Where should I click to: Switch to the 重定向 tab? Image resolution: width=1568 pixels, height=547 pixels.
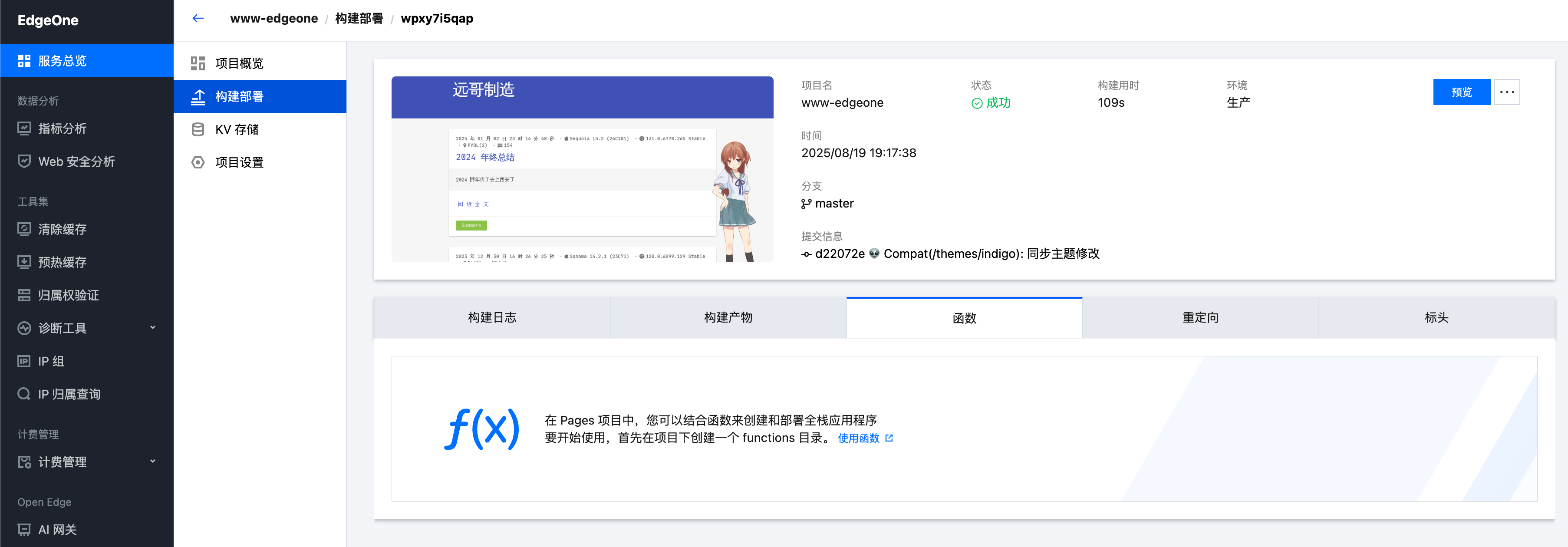click(1200, 318)
